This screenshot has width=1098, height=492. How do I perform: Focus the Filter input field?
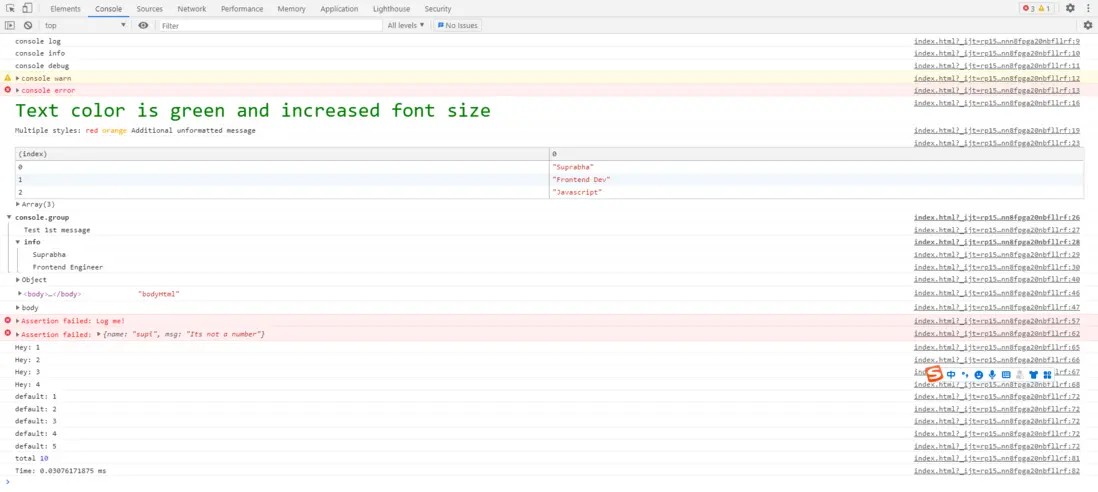coord(271,25)
